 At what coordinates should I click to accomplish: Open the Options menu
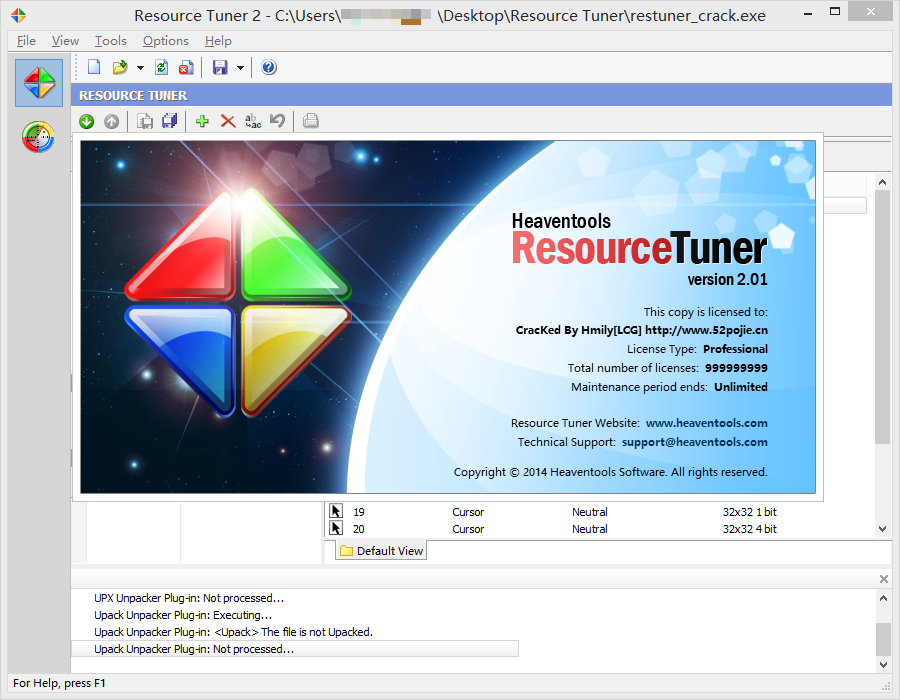[x=166, y=41]
